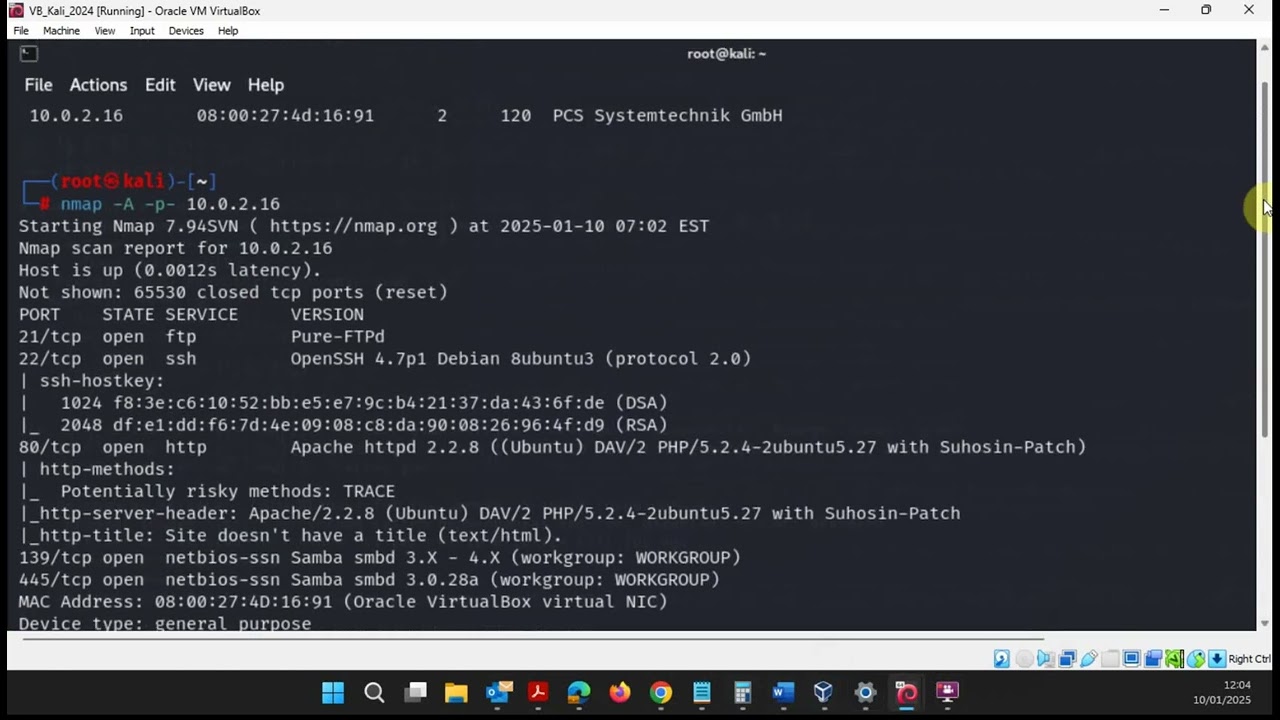Screen dimensions: 1280x720
Task: Open Outlook from the taskbar
Action: pos(497,692)
